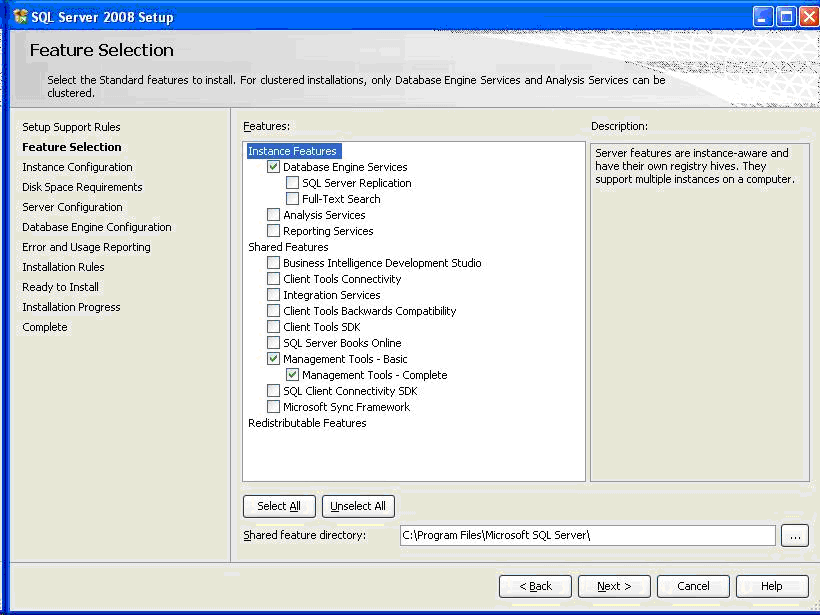
Task: Uncheck Management Tools - Complete
Action: [x=292, y=375]
